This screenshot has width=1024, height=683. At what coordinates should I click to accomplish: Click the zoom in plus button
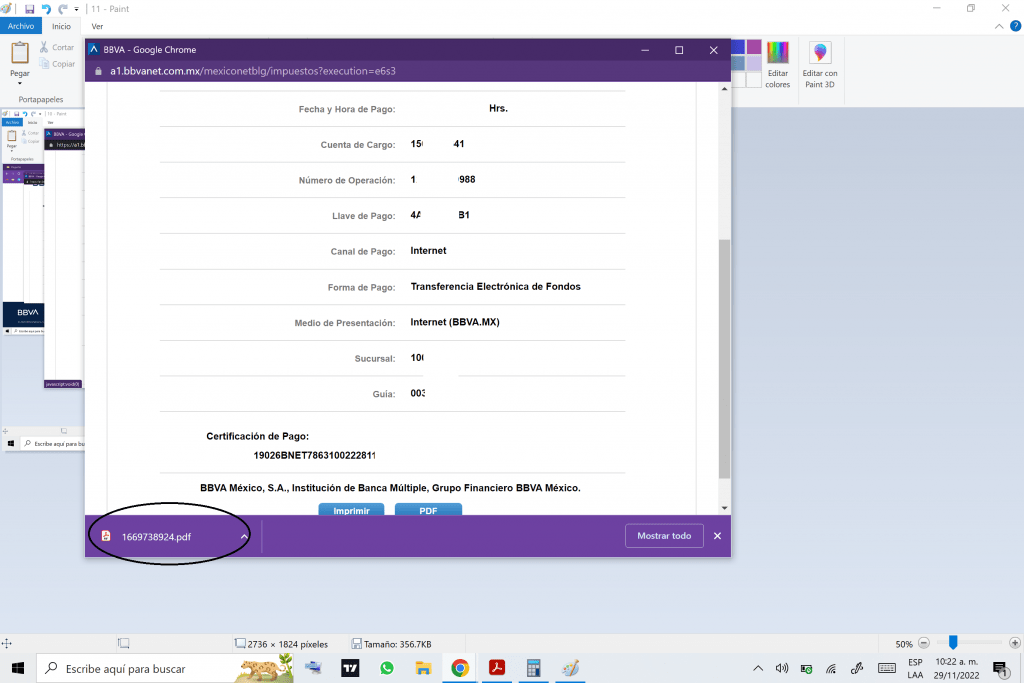[x=1014, y=643]
